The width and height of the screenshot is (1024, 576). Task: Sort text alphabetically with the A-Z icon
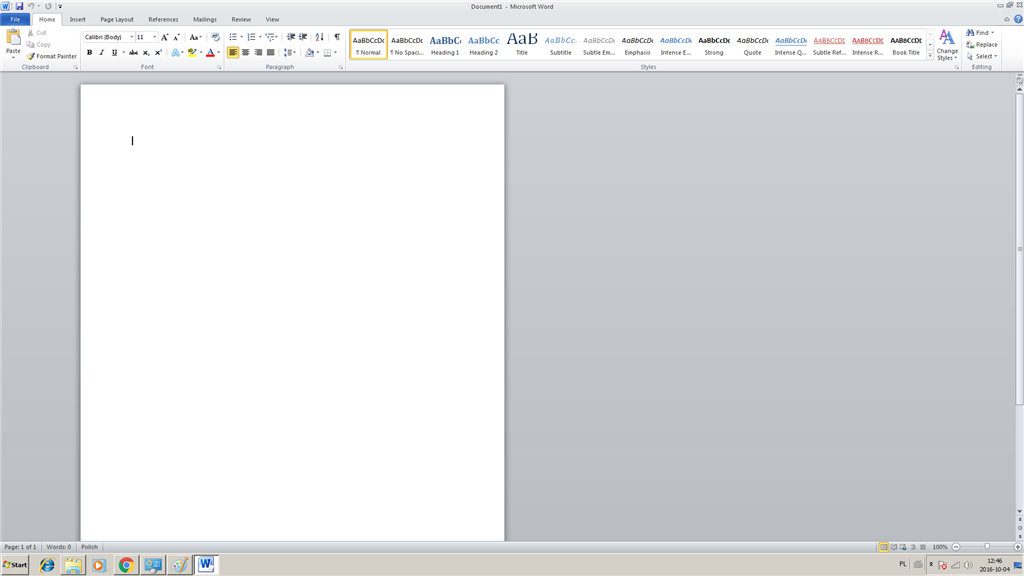[x=319, y=37]
